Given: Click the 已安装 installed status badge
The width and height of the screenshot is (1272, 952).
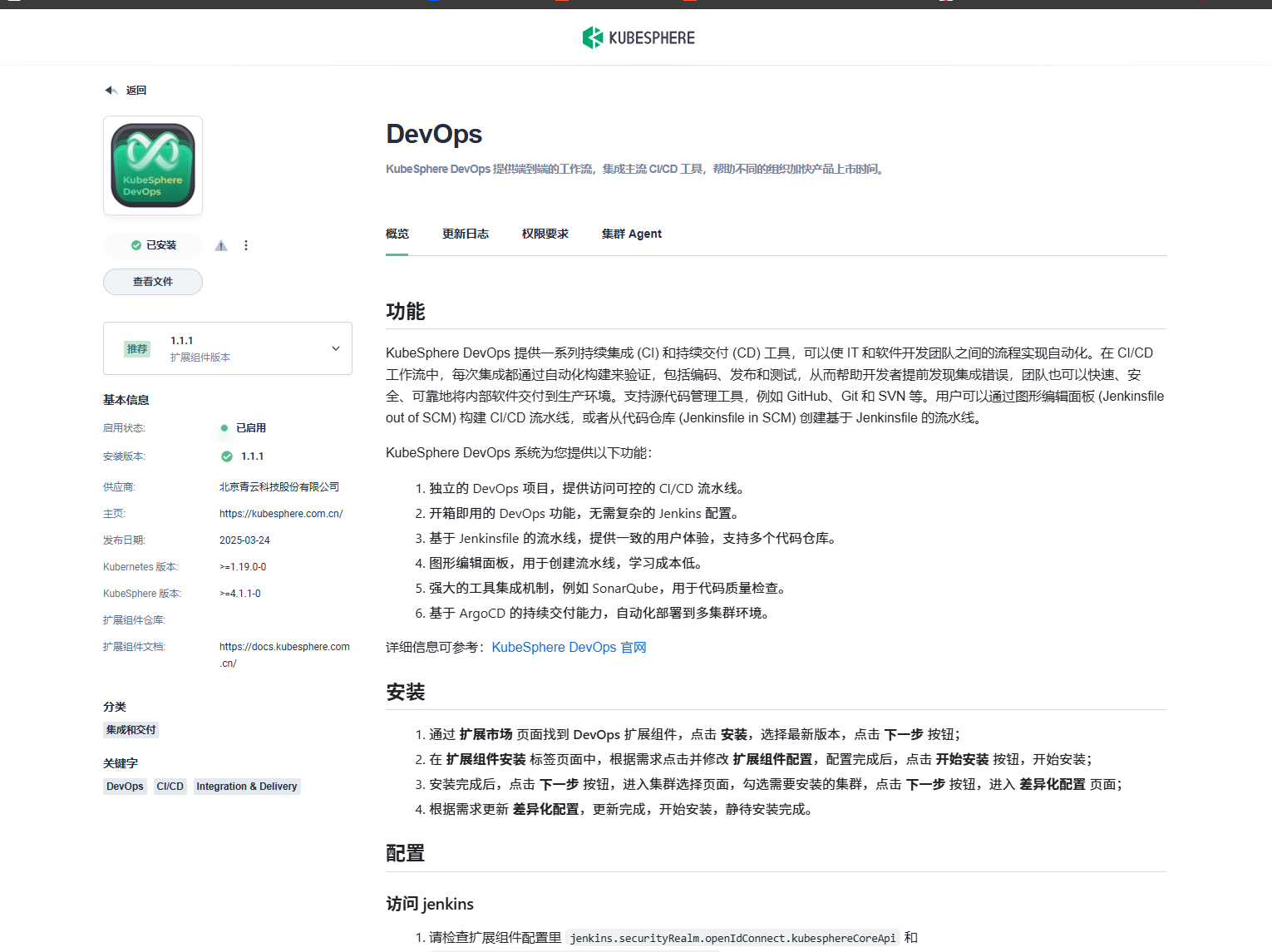Looking at the screenshot, I should (x=153, y=245).
